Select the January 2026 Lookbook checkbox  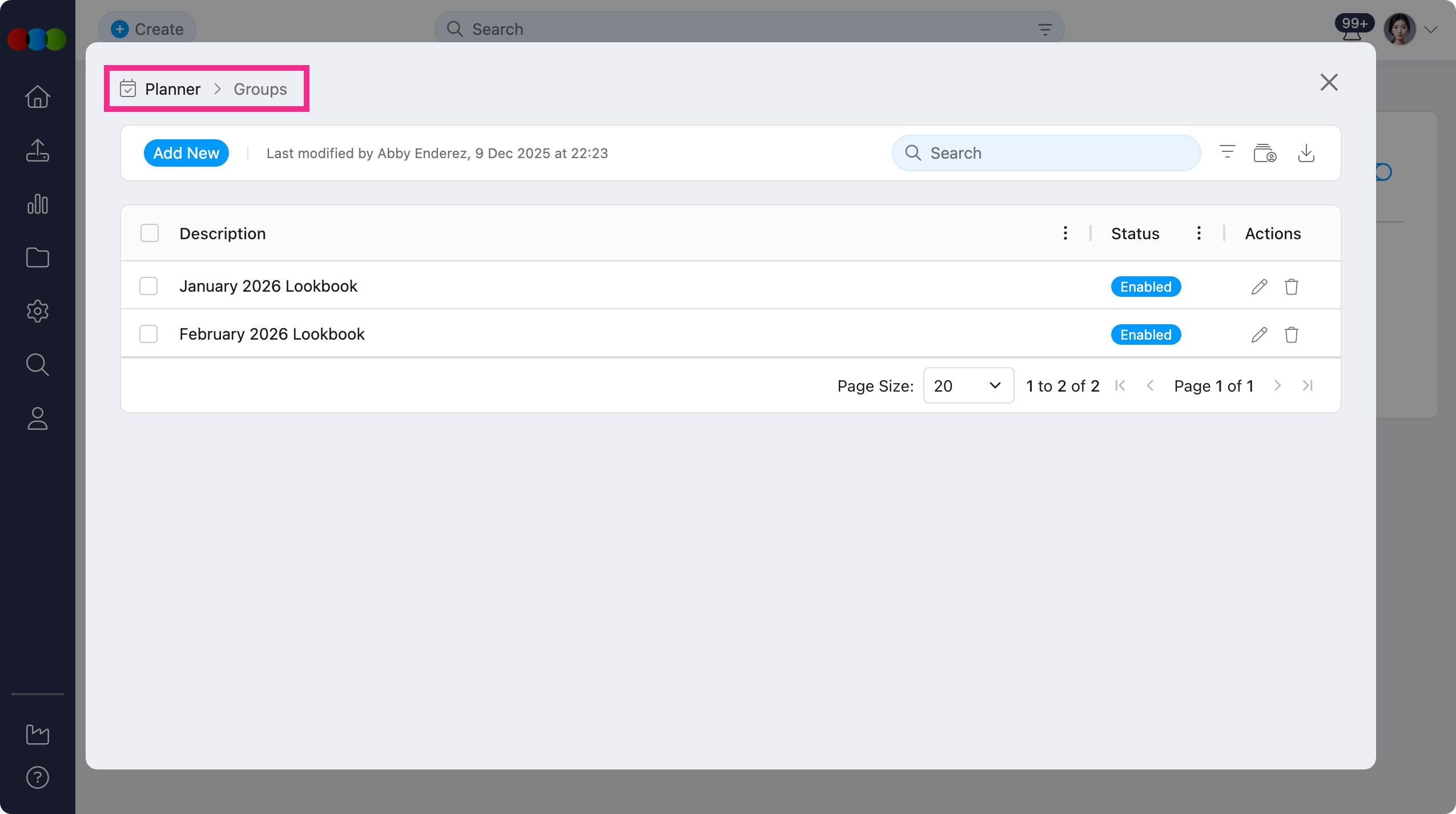[148, 286]
